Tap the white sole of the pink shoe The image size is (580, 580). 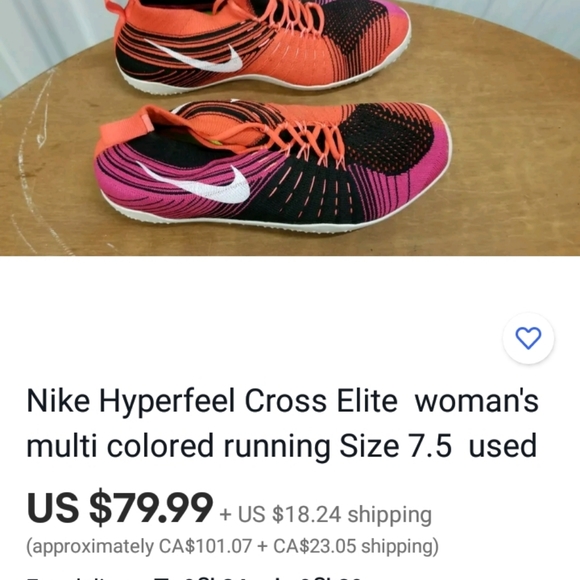pyautogui.click(x=259, y=222)
